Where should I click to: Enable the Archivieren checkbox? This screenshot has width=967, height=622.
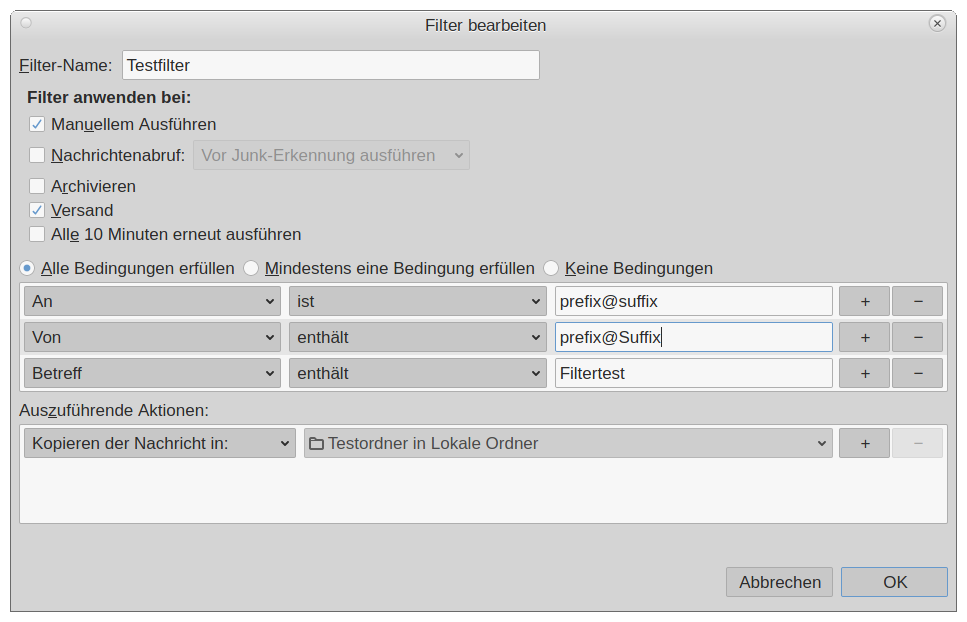[37, 186]
